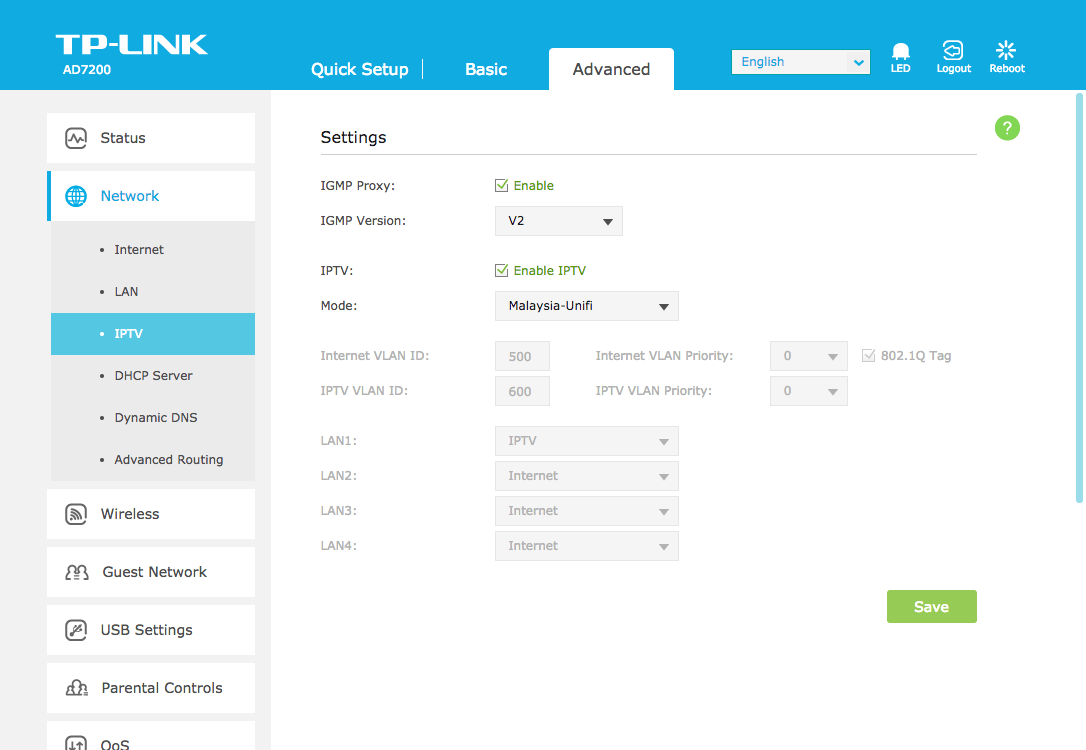Viewport: 1086px width, 750px height.
Task: Open the English language selector
Action: click(800, 62)
